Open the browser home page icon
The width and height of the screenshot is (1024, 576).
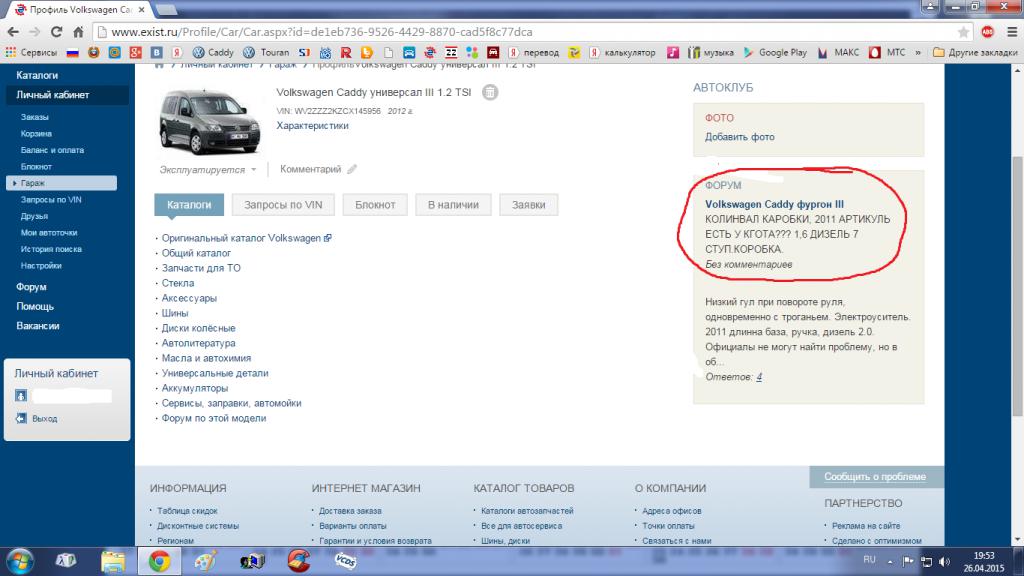[x=78, y=32]
